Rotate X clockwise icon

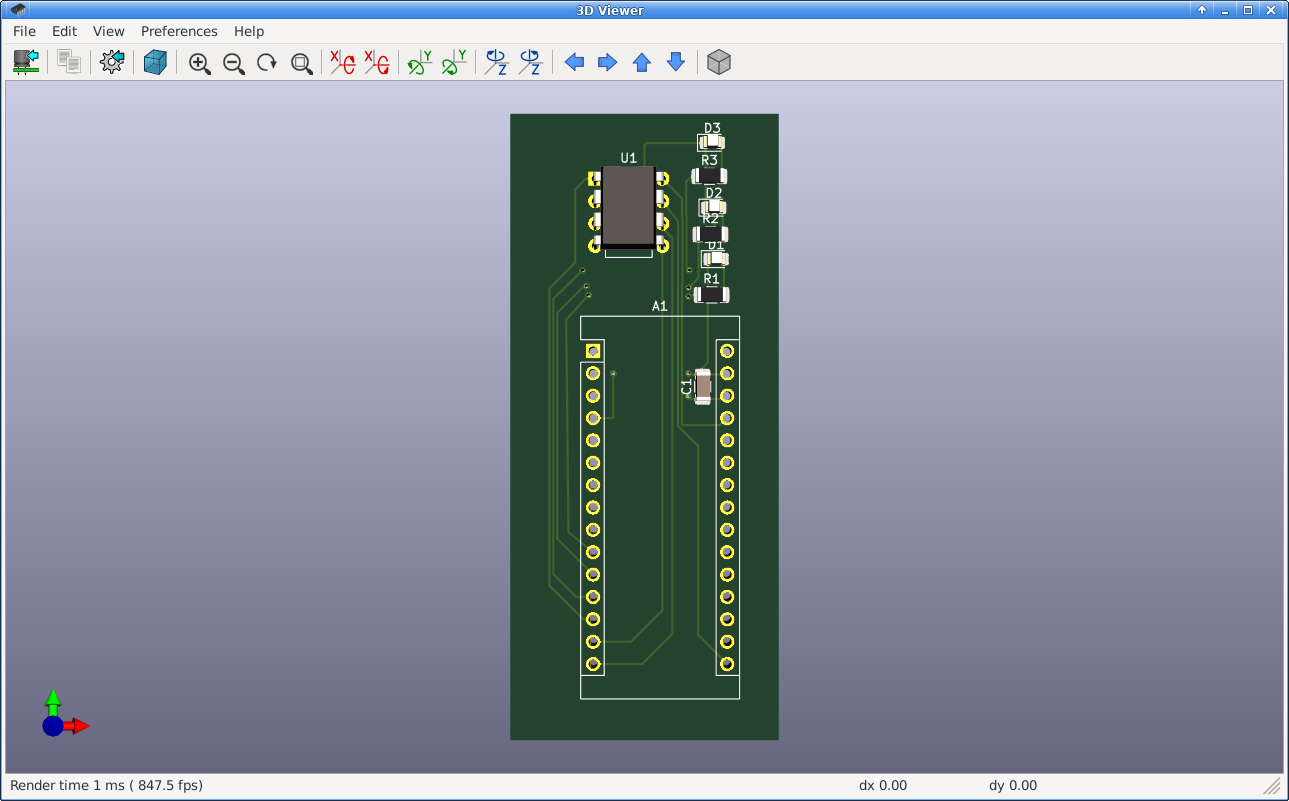click(343, 63)
